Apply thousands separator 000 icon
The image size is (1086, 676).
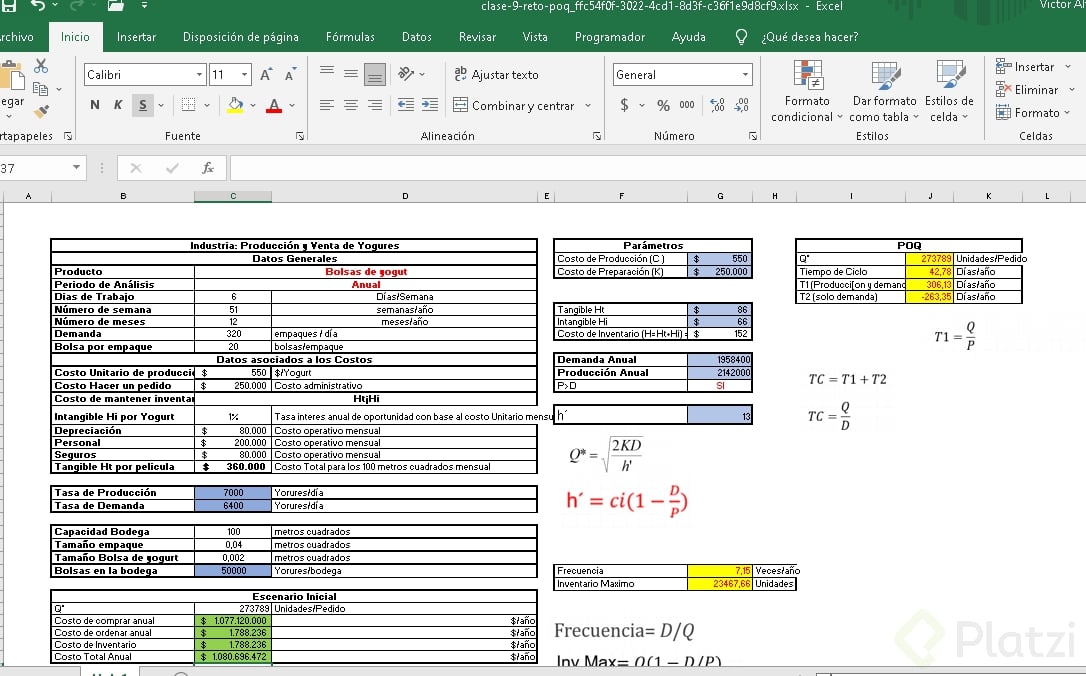(687, 105)
